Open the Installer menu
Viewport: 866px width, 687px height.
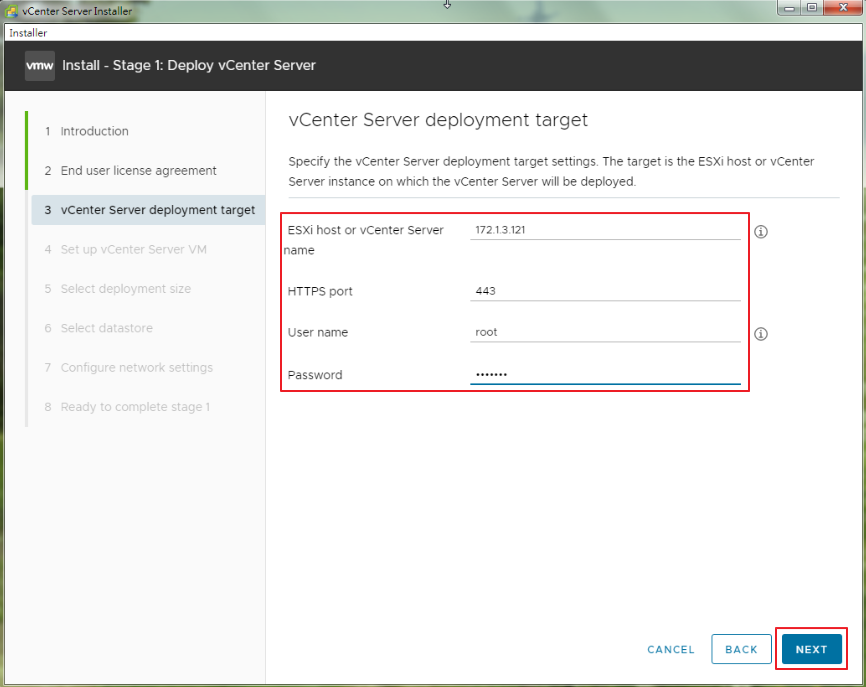(x=28, y=33)
